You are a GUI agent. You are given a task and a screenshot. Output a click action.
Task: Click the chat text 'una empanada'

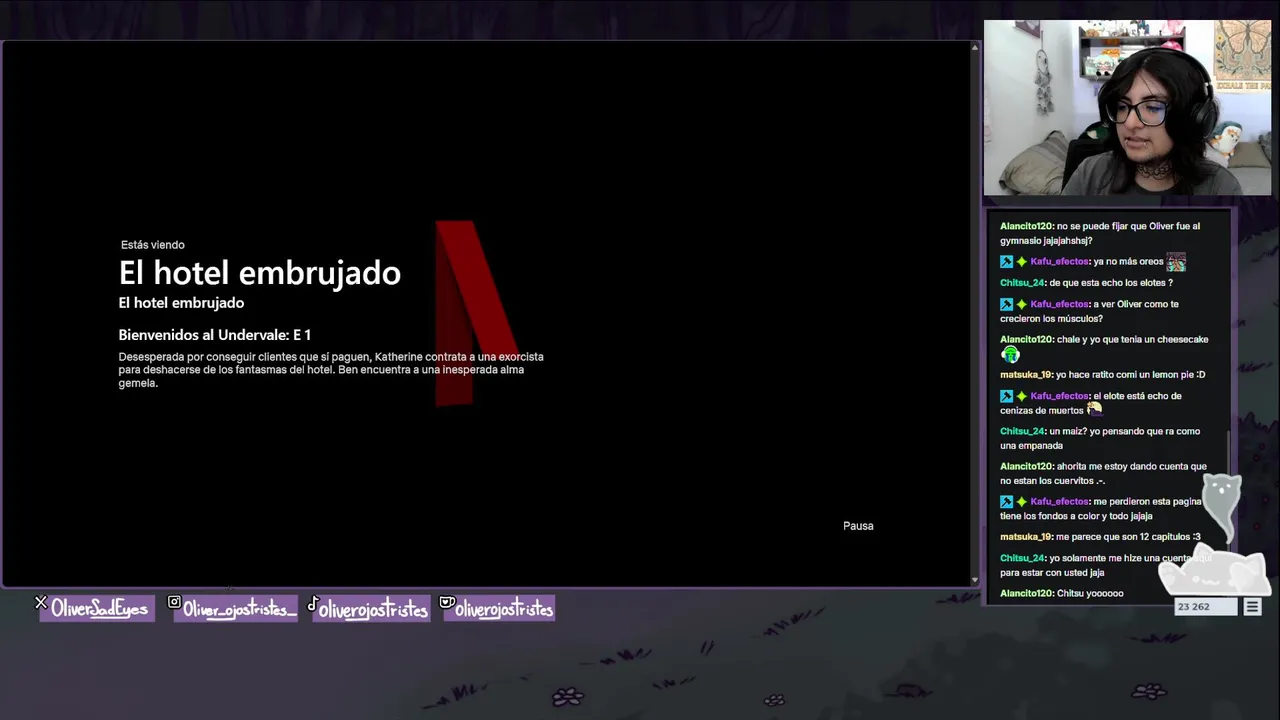click(x=1031, y=446)
